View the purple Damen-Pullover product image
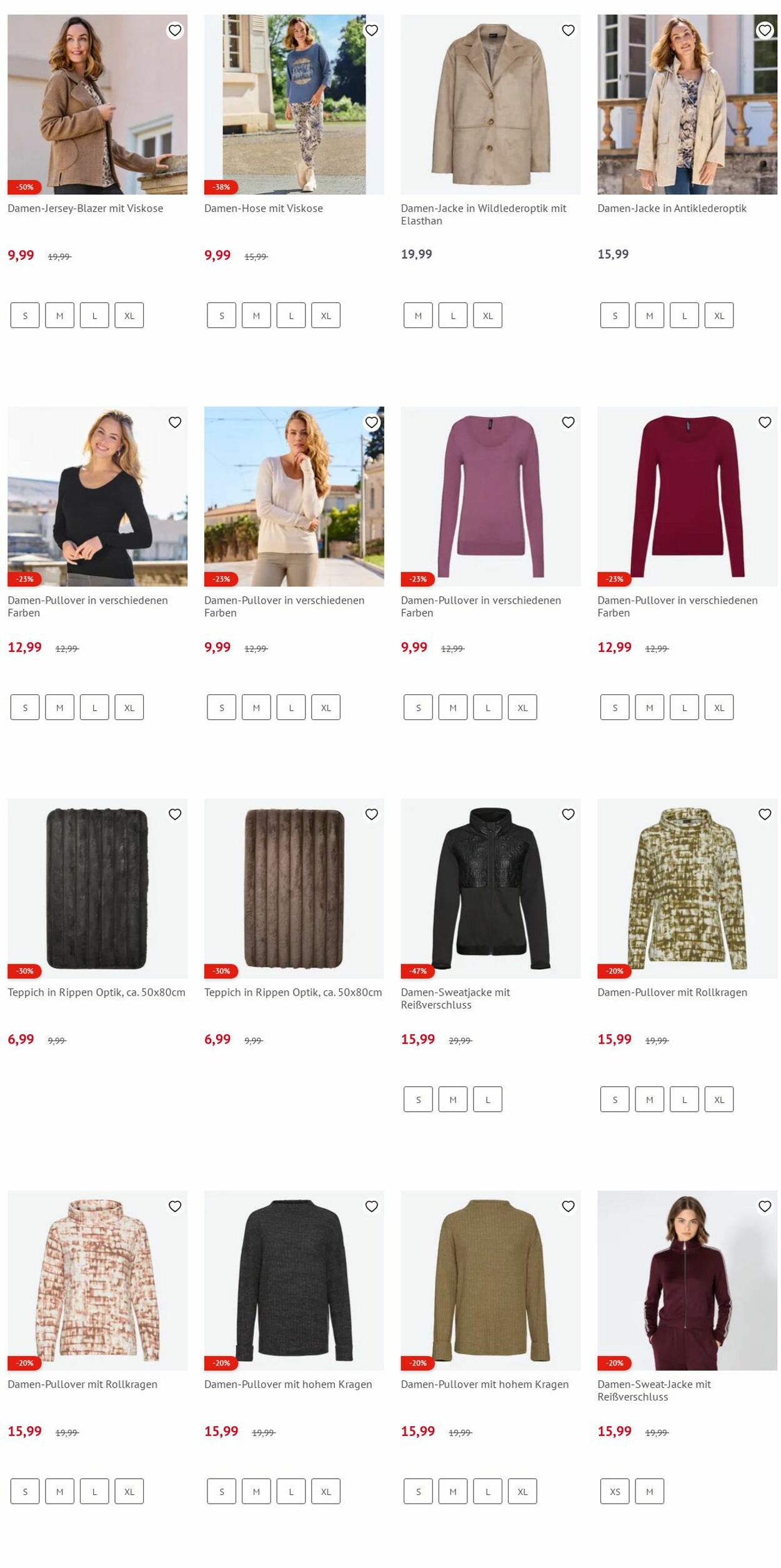The image size is (781, 1568). pos(490,496)
